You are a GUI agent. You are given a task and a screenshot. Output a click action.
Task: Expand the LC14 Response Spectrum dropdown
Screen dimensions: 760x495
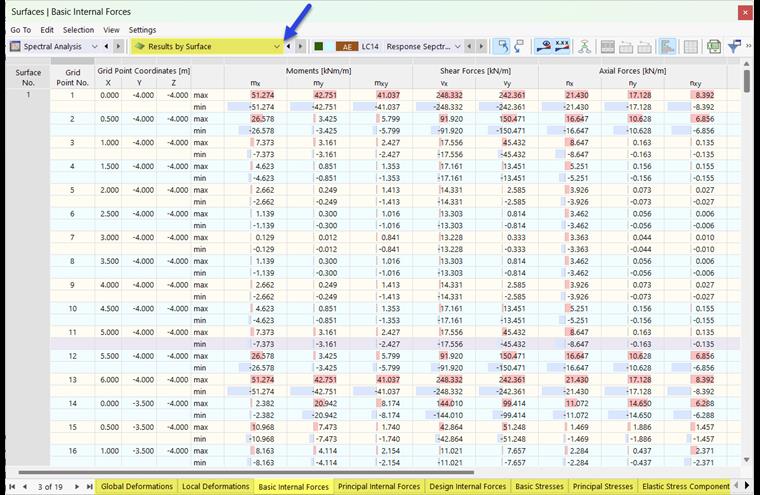458,47
